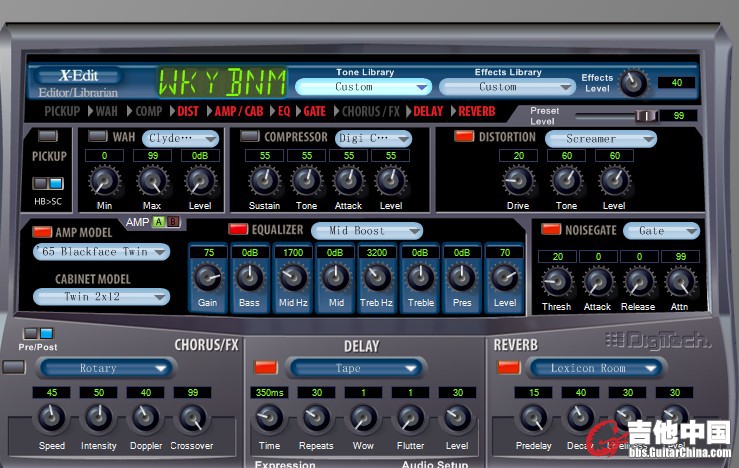This screenshot has height=468, width=739.
Task: Click the Chorus/FX Speed knob
Action: [x=51, y=418]
